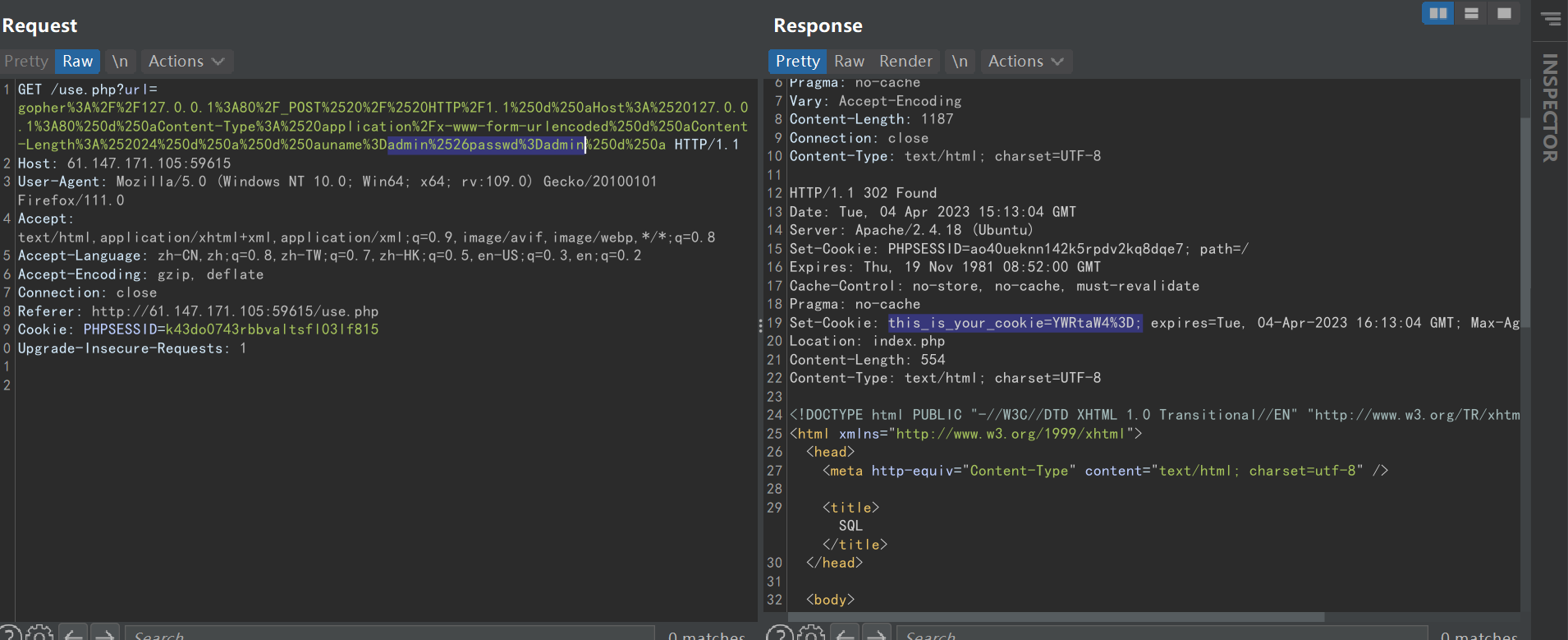The image size is (1568, 640).
Task: Open the Inspector menu lines icon
Action: click(1550, 18)
